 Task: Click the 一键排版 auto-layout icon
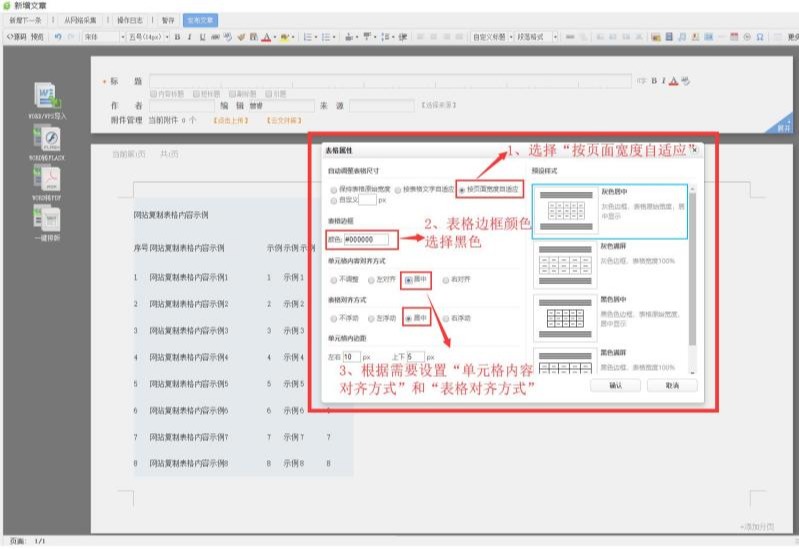(x=47, y=218)
